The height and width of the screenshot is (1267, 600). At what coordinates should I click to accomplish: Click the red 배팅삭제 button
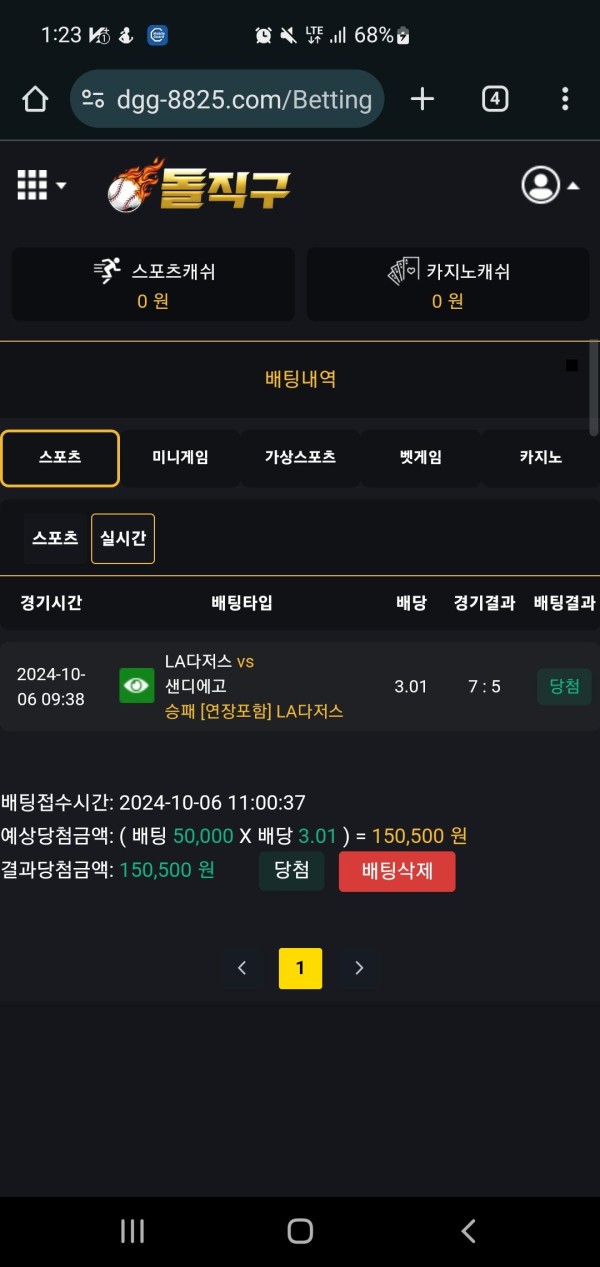(397, 871)
